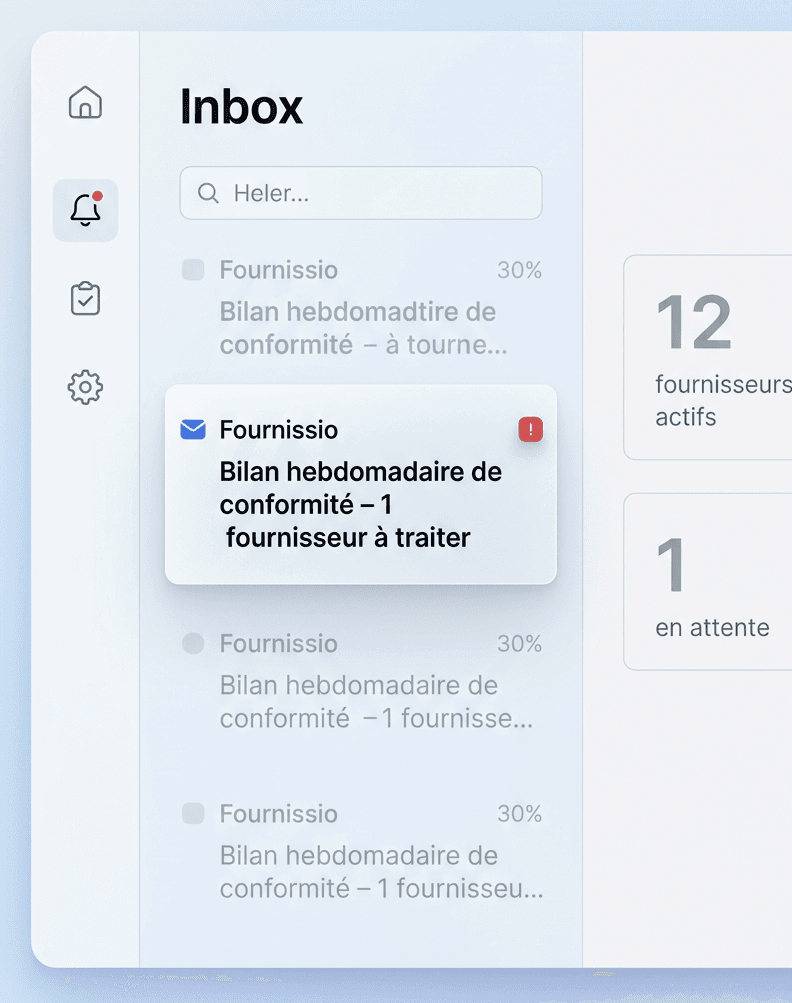The width and height of the screenshot is (792, 1003).
Task: Open the 12 fournisseurs actifs card
Action: pyautogui.click(x=708, y=357)
